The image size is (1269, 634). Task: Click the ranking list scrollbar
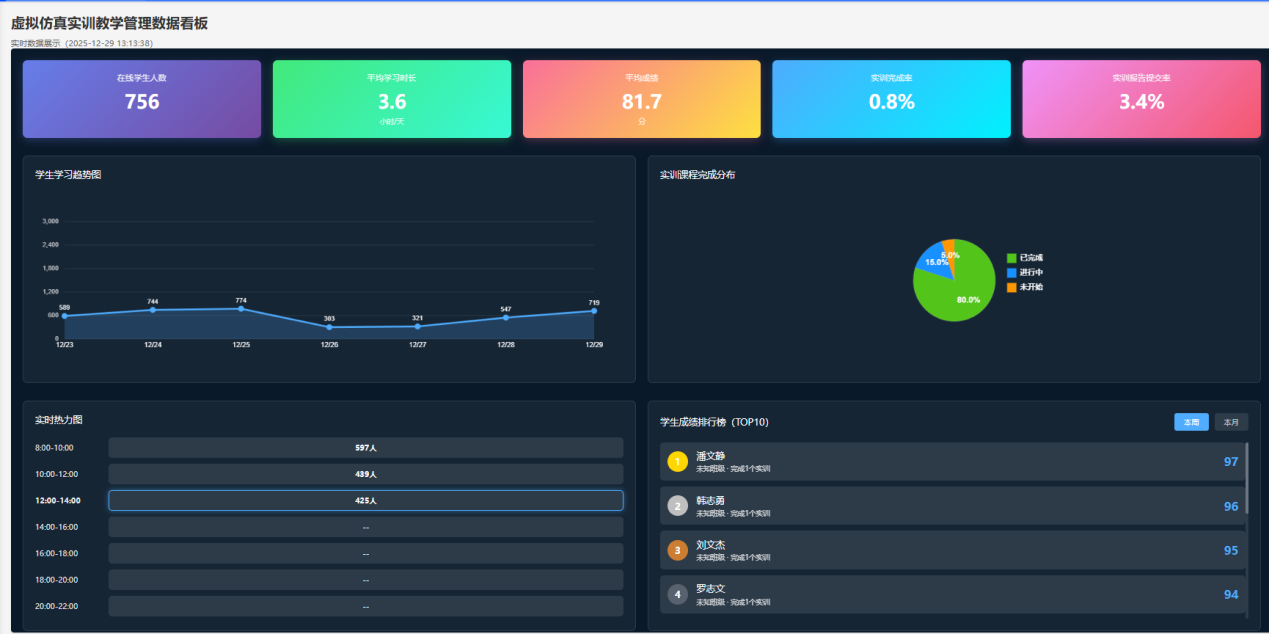tap(1246, 480)
